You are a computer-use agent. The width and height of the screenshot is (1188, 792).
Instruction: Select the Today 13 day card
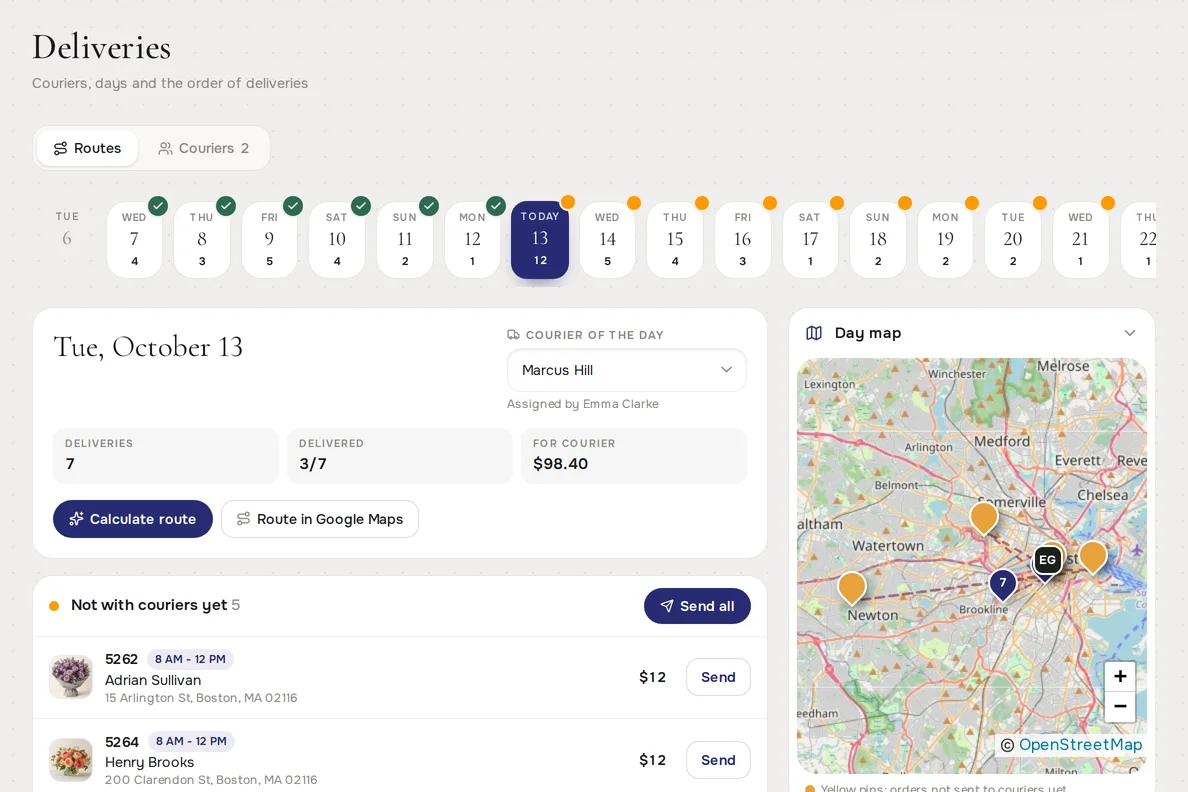(539, 239)
